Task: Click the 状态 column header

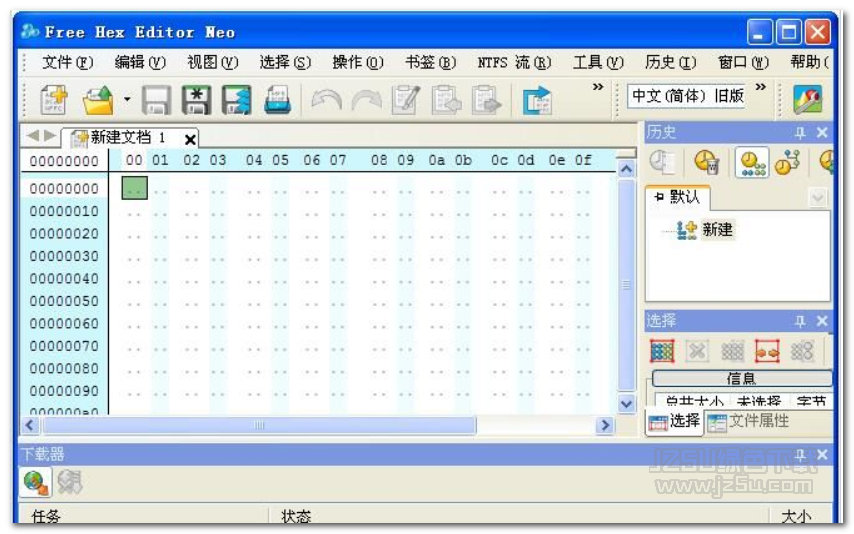Action: click(518, 516)
